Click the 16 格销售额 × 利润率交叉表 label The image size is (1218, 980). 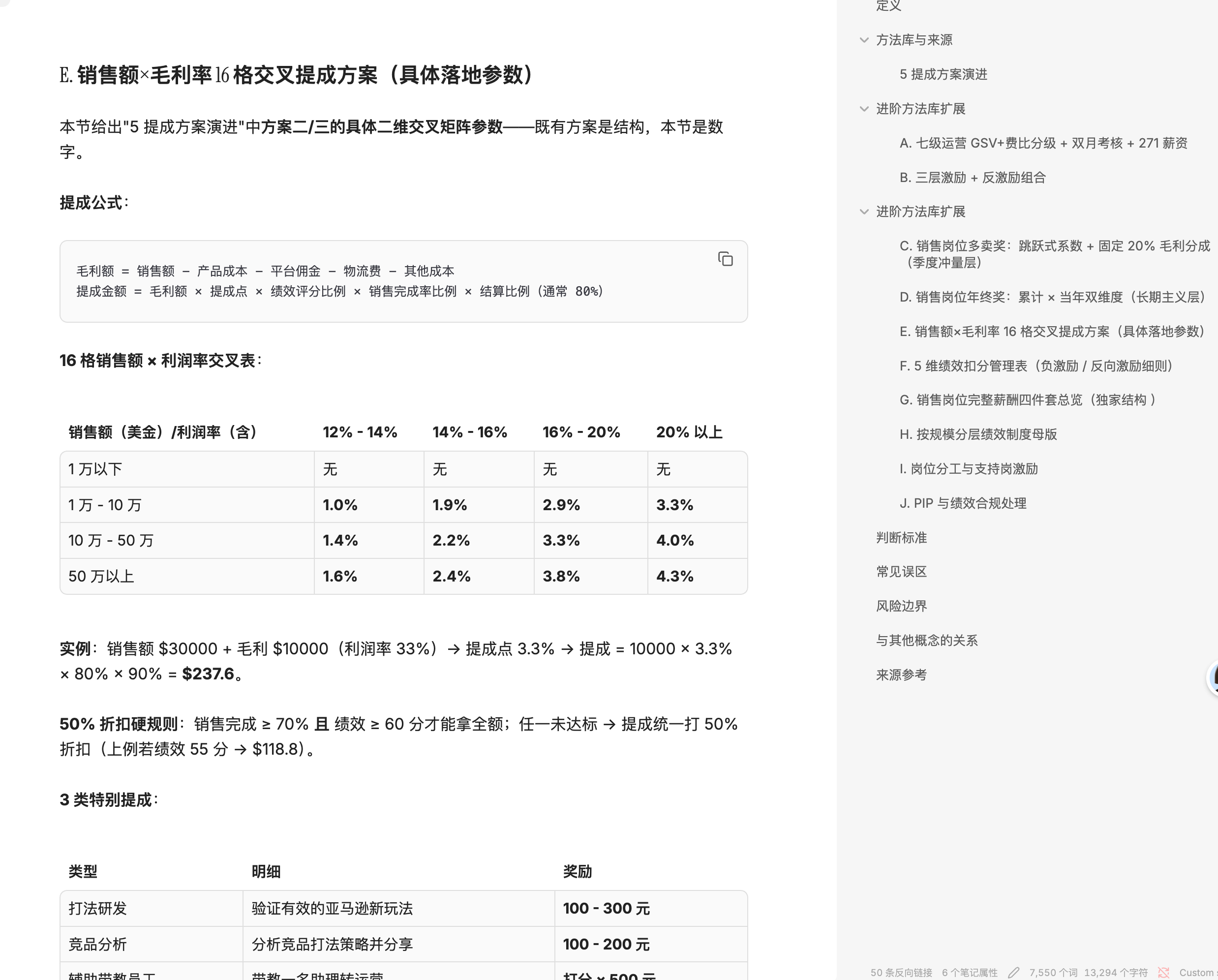tap(157, 361)
